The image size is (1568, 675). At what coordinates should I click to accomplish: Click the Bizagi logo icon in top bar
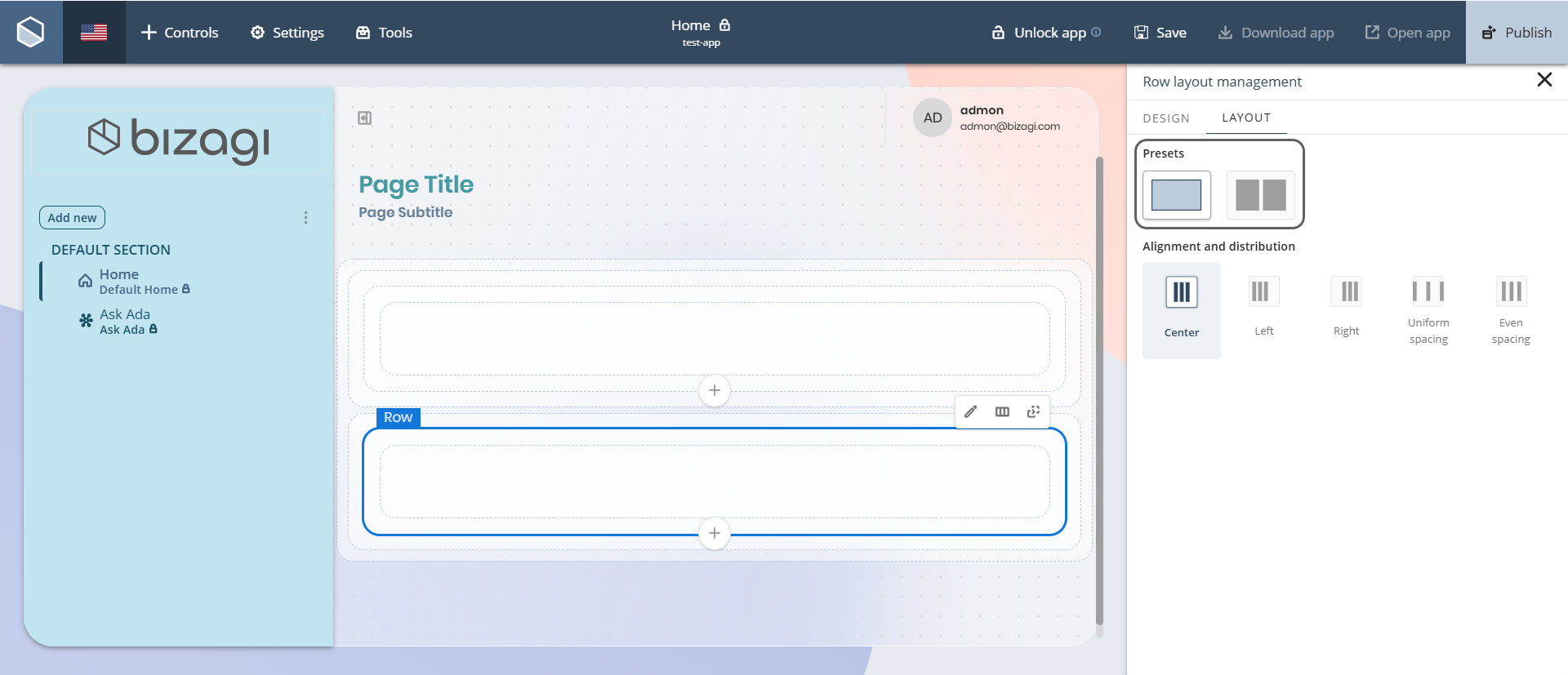point(31,32)
